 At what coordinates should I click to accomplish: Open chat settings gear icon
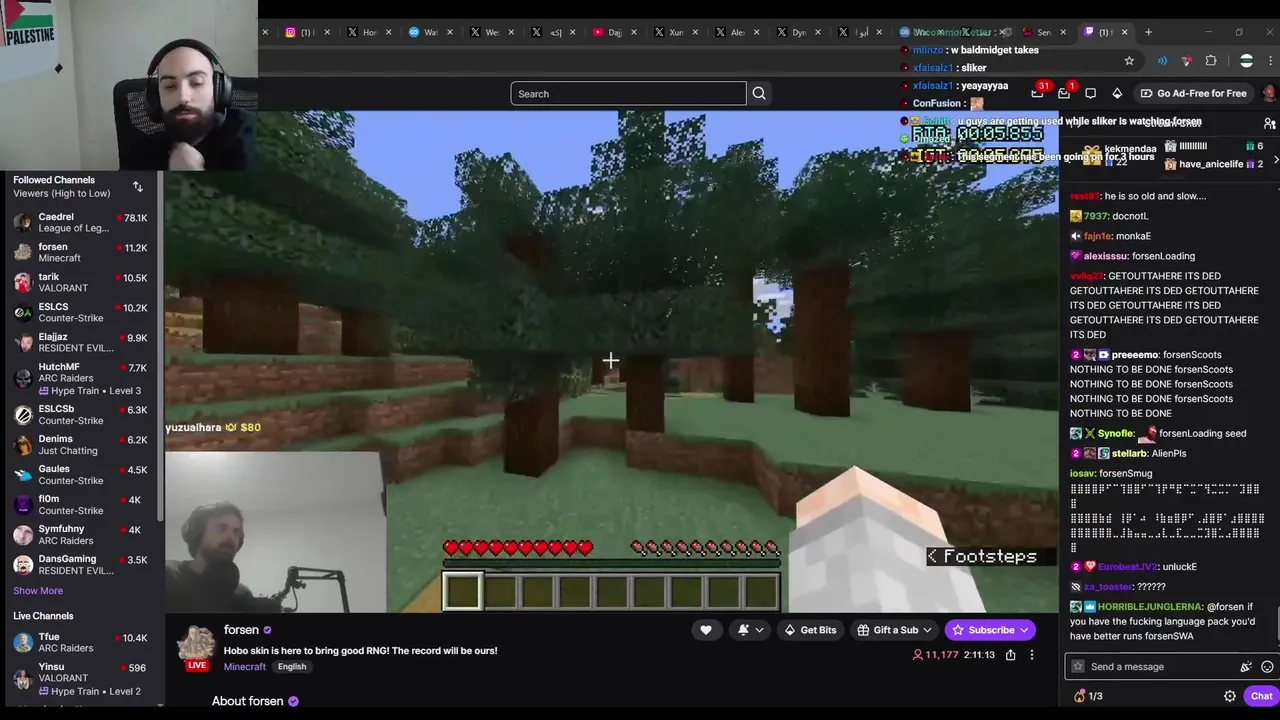1230,696
